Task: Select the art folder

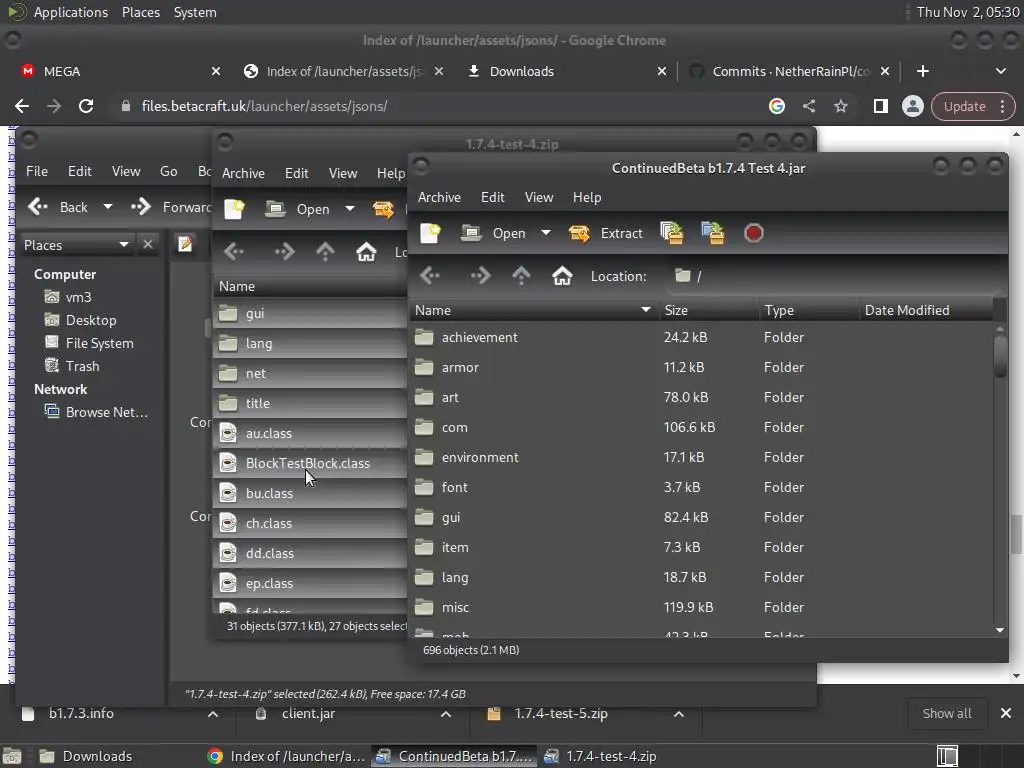Action: (702, 398)
